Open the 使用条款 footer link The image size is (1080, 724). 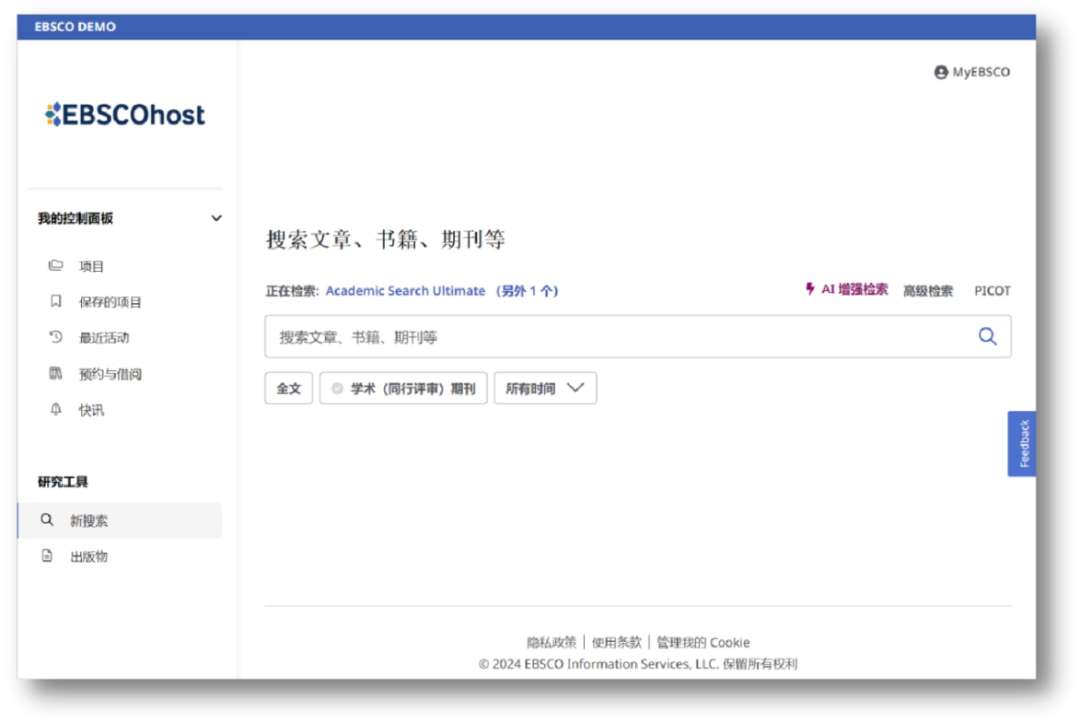616,643
